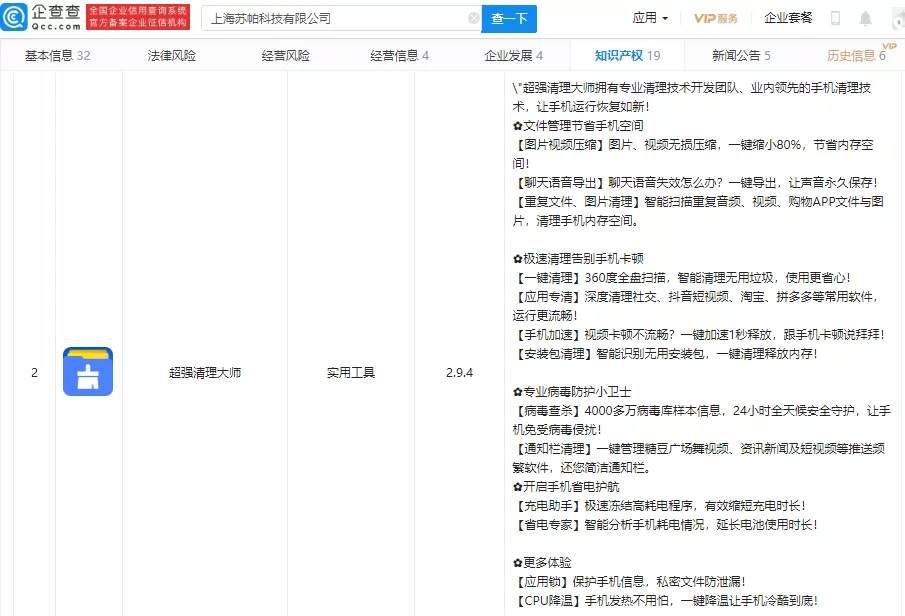
Task: Click the Qcc.com logo
Action: [41, 17]
